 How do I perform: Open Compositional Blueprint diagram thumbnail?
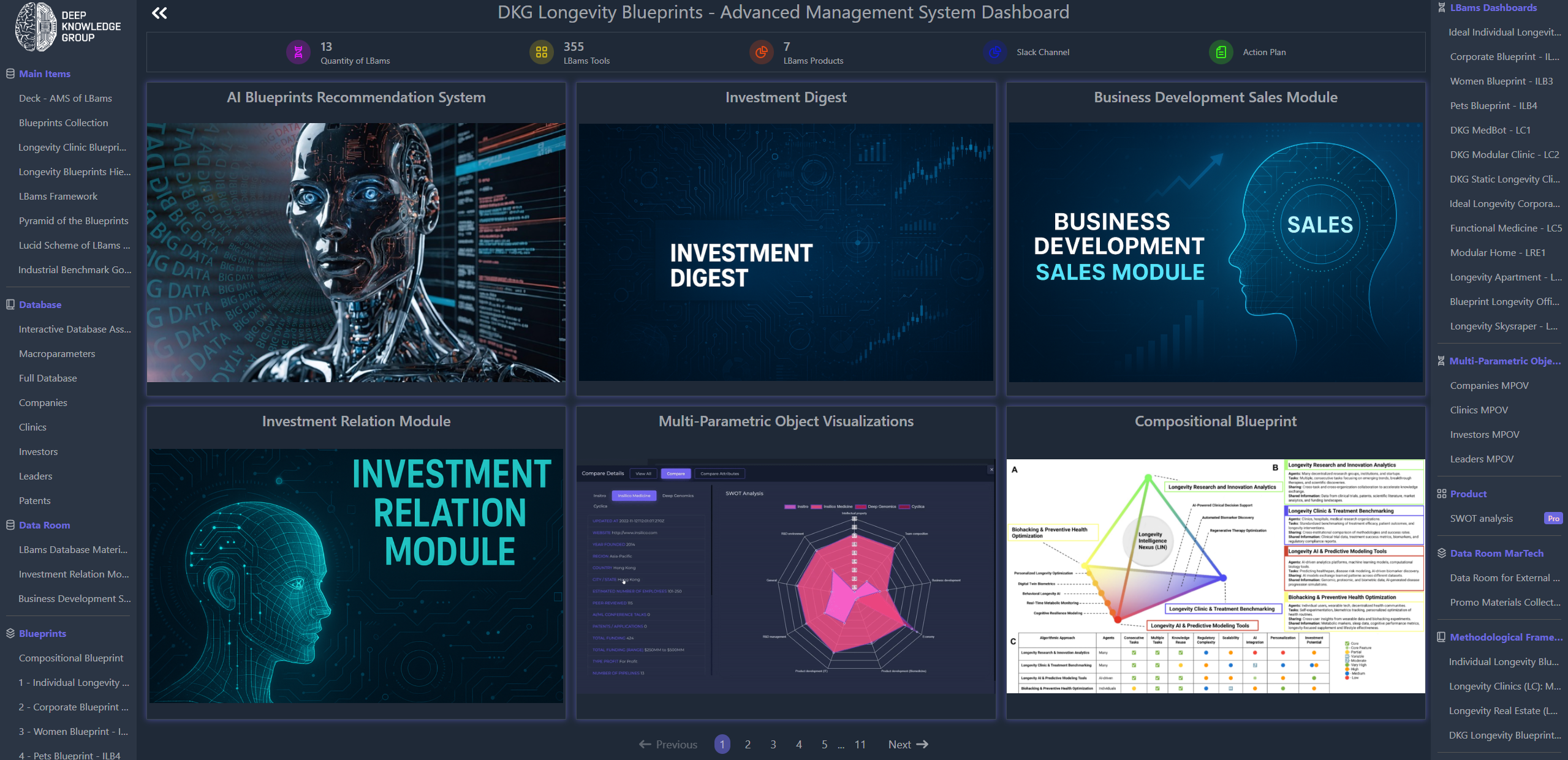tap(1215, 576)
